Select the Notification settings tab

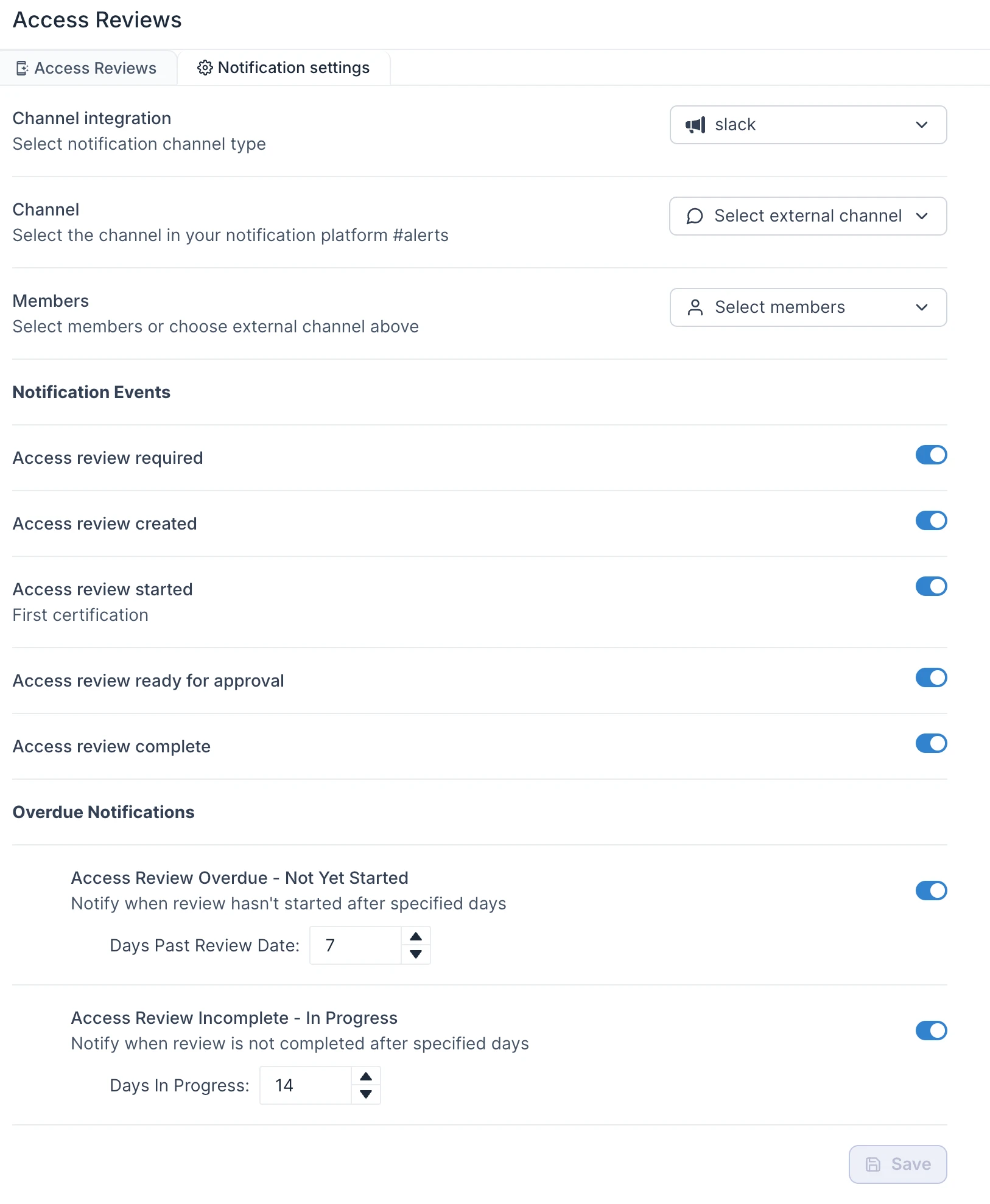tap(284, 68)
